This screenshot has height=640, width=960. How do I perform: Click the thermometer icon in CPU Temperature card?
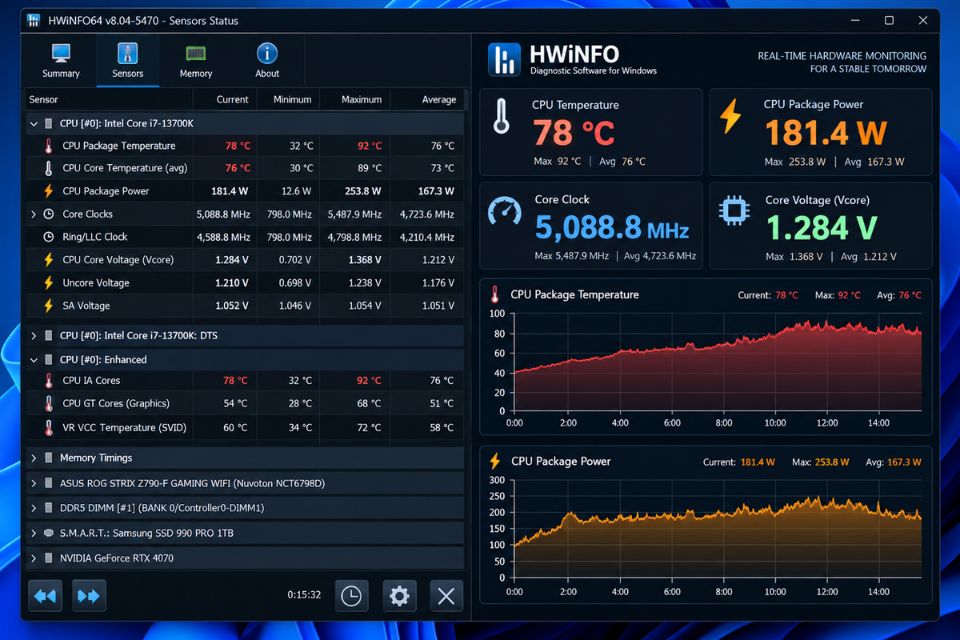[x=501, y=116]
